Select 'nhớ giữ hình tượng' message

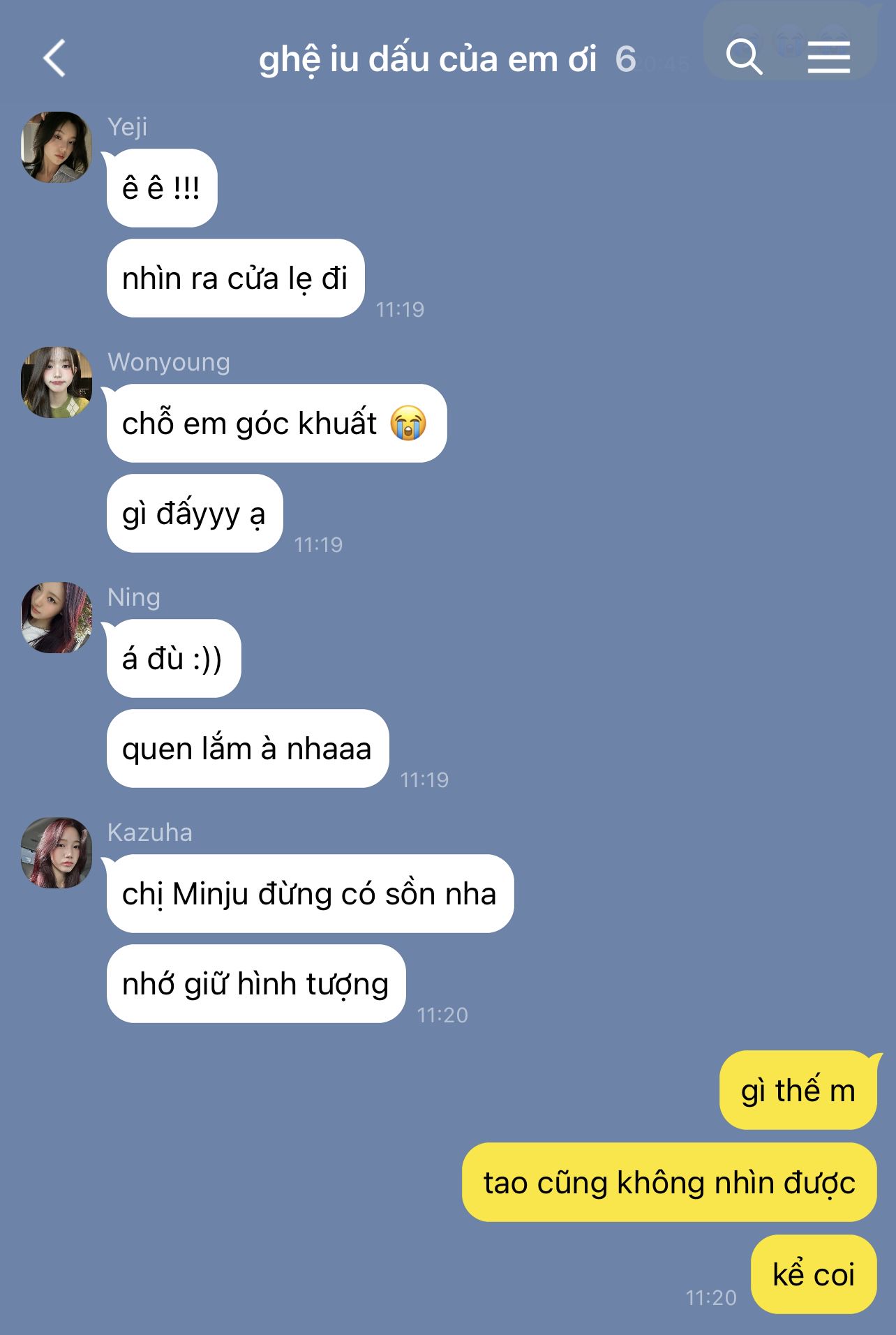[256, 984]
